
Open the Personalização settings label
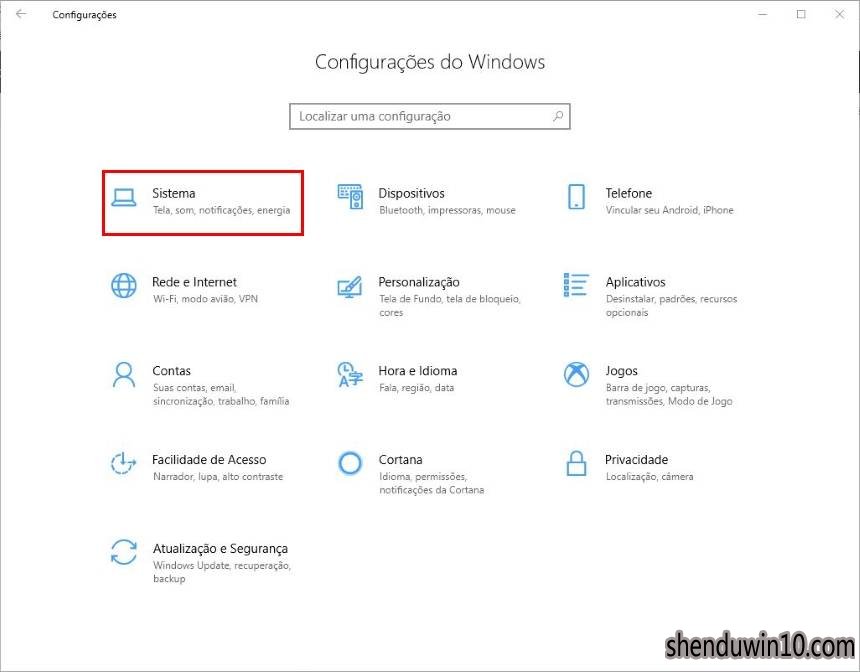coord(419,282)
